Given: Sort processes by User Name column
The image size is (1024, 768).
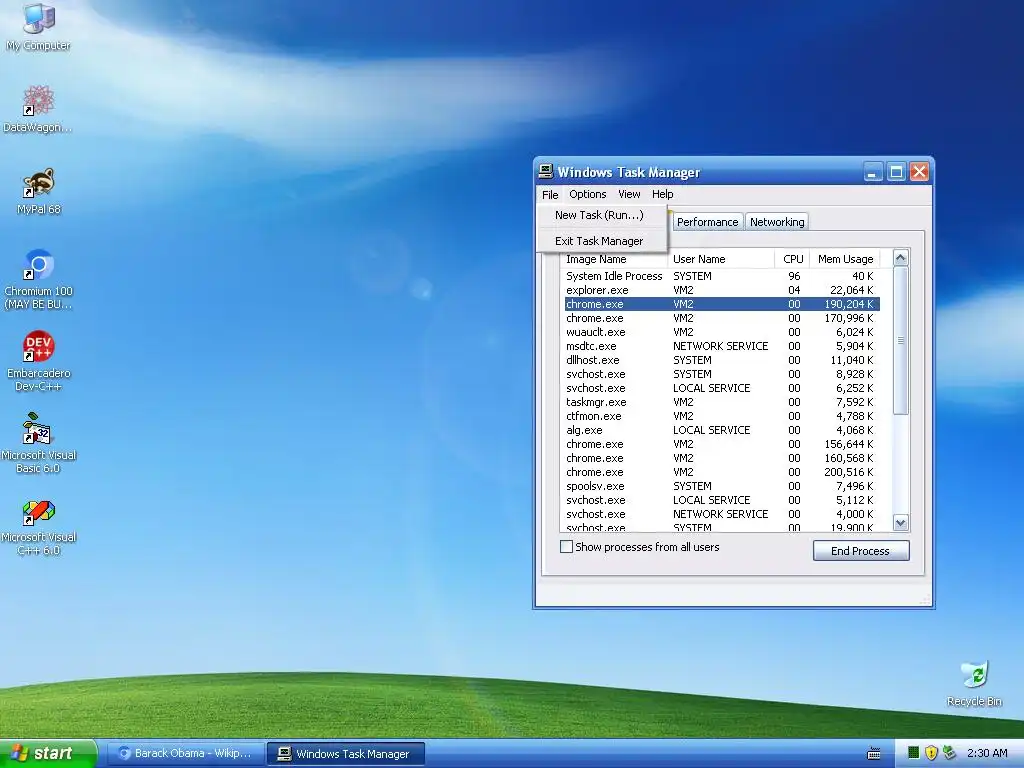Looking at the screenshot, I should (x=721, y=259).
